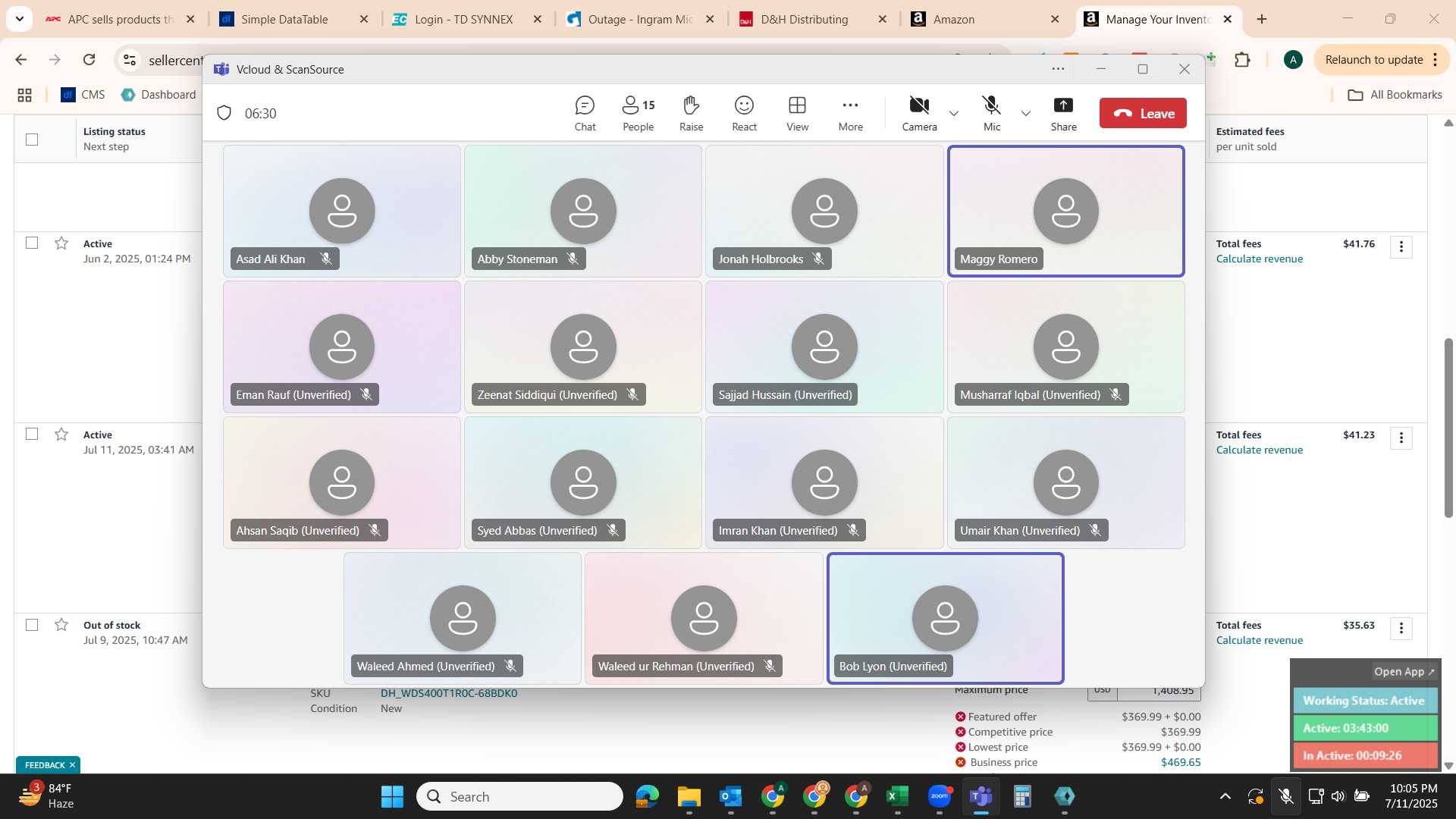The width and height of the screenshot is (1456, 819).
Task: Open the All Bookmarks folder
Action: [x=1395, y=95]
